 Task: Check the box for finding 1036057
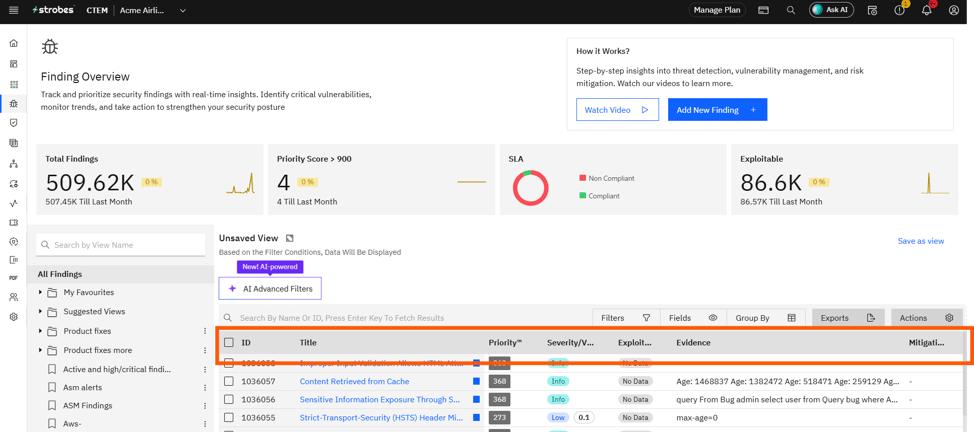click(229, 381)
